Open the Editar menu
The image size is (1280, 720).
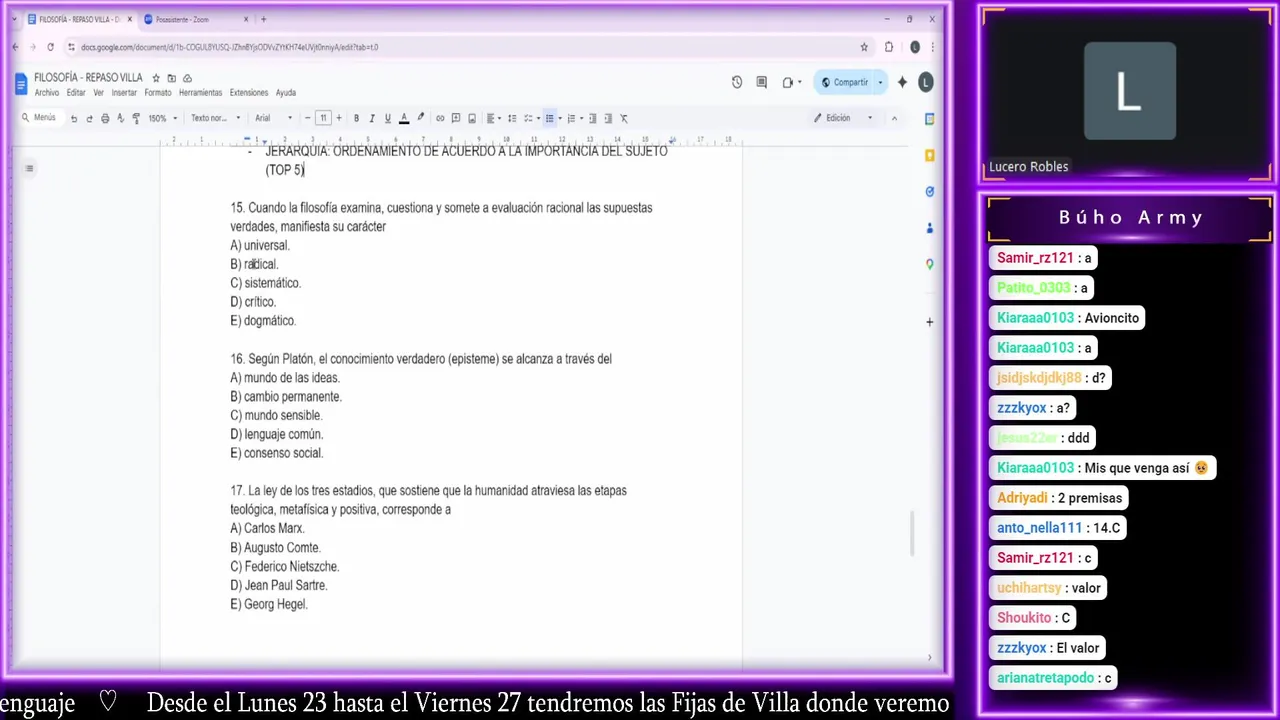pos(76,93)
